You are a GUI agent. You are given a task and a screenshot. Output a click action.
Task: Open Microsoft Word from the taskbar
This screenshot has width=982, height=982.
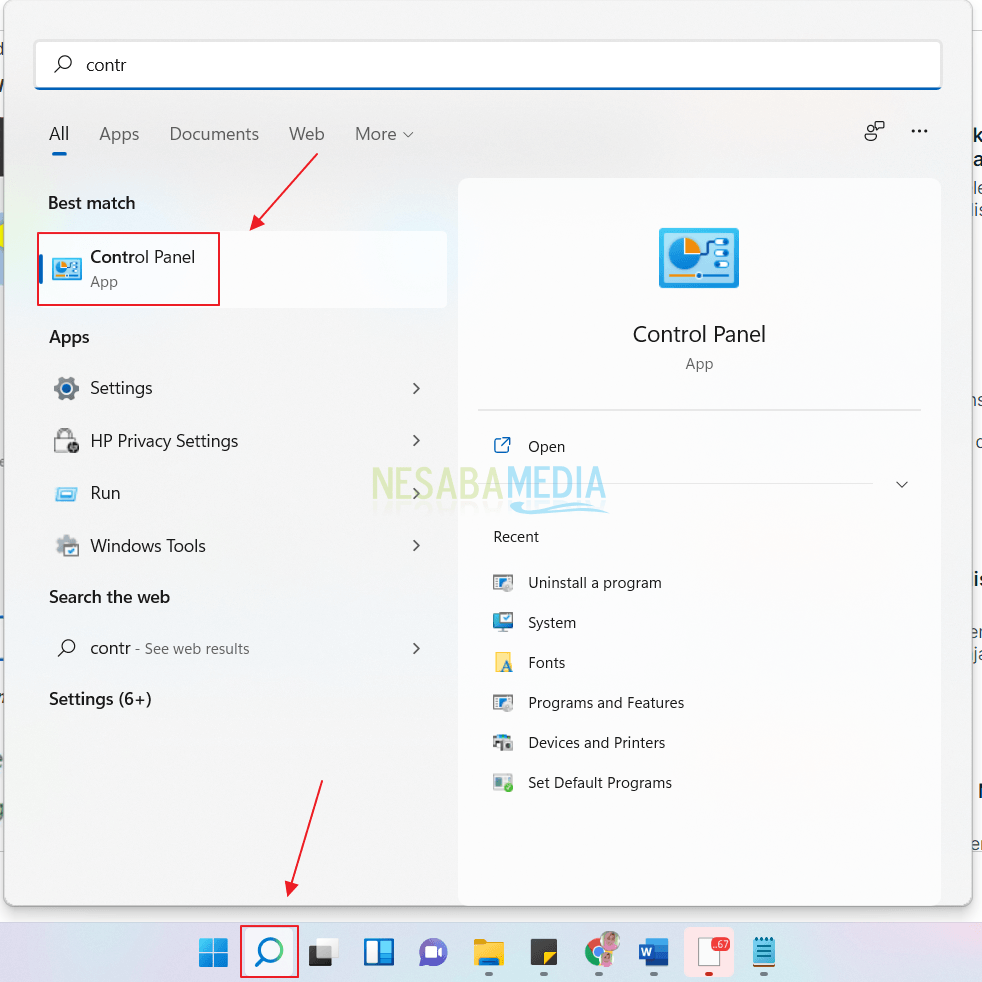(653, 953)
